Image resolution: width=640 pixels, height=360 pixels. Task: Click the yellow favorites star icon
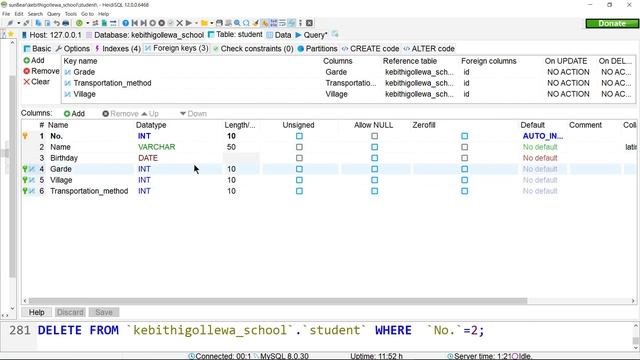(x=11, y=35)
